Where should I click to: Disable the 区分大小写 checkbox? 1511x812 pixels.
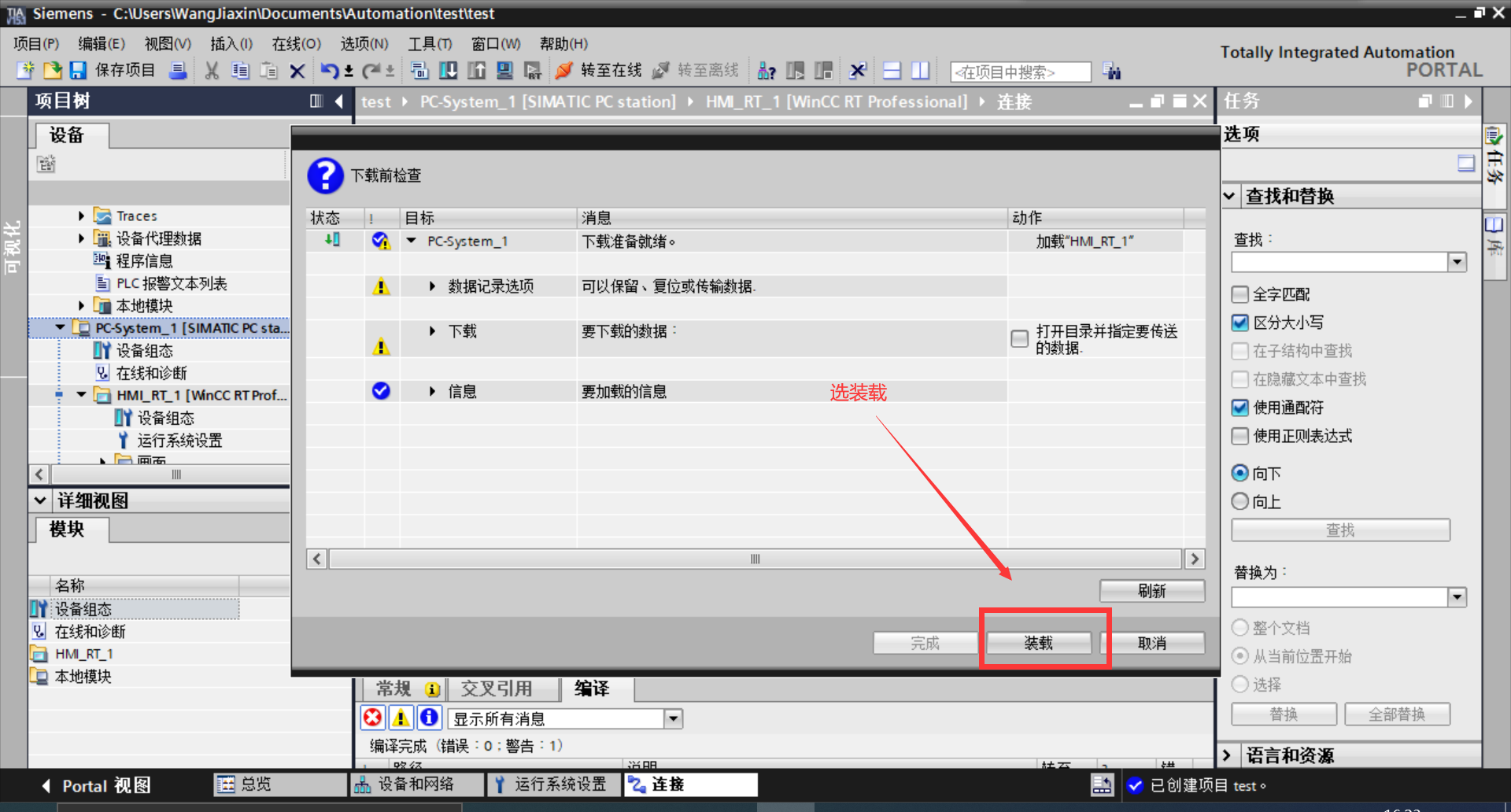pyautogui.click(x=1239, y=322)
